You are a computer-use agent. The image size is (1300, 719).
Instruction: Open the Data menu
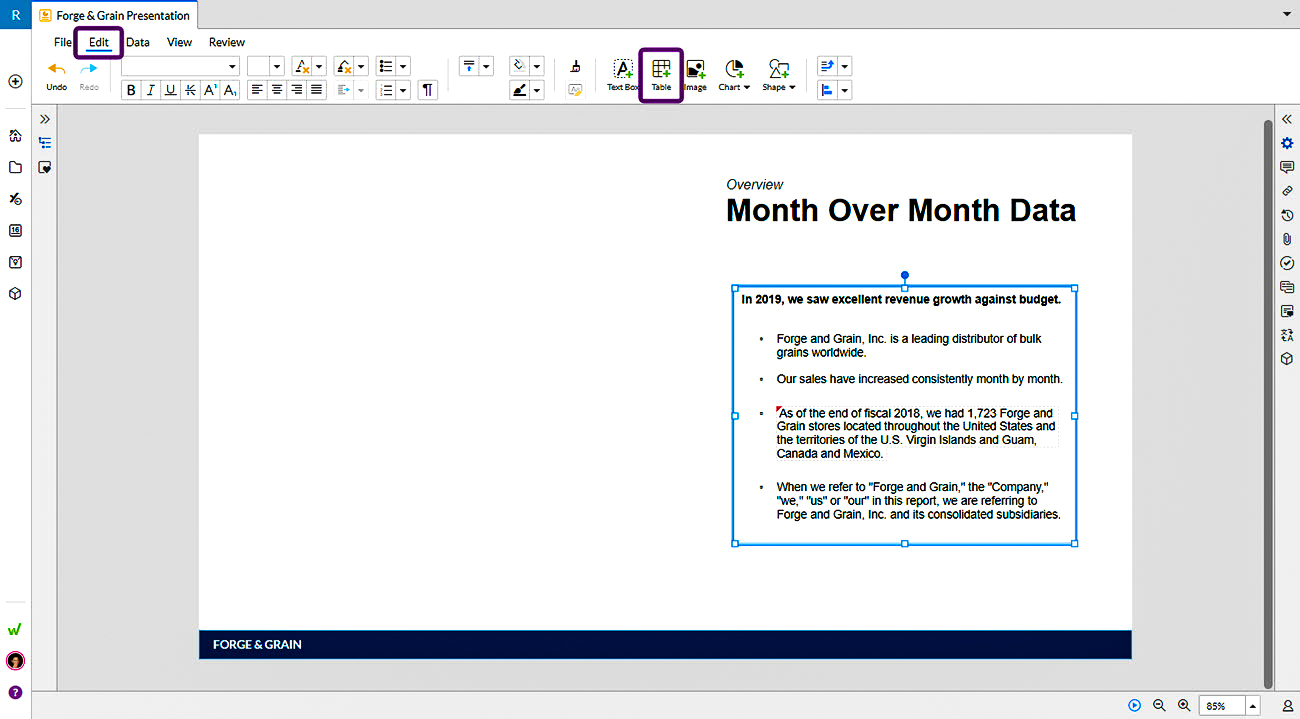(137, 42)
